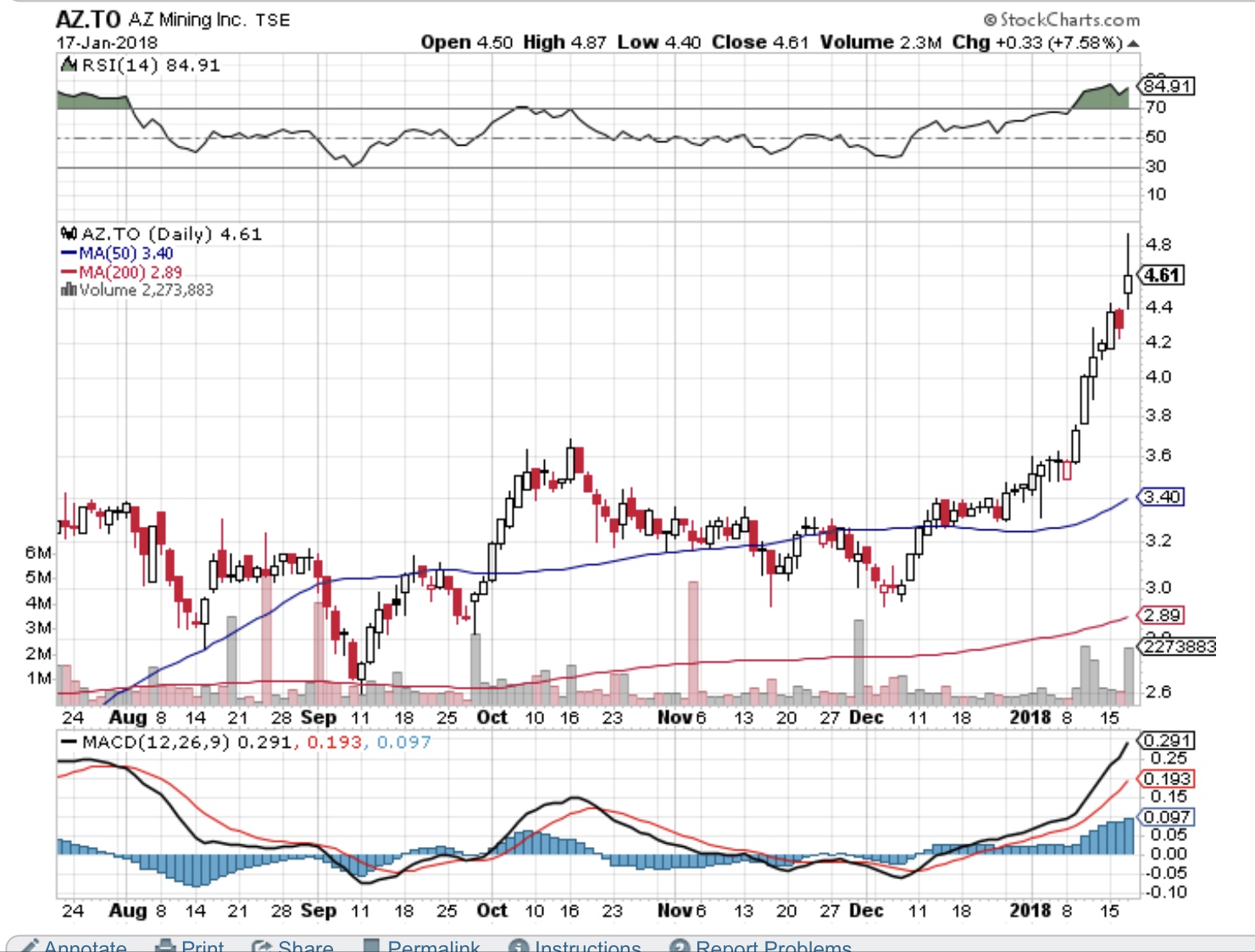1255x952 pixels.
Task: Click the Volume 2.3M header value
Action: point(880,42)
